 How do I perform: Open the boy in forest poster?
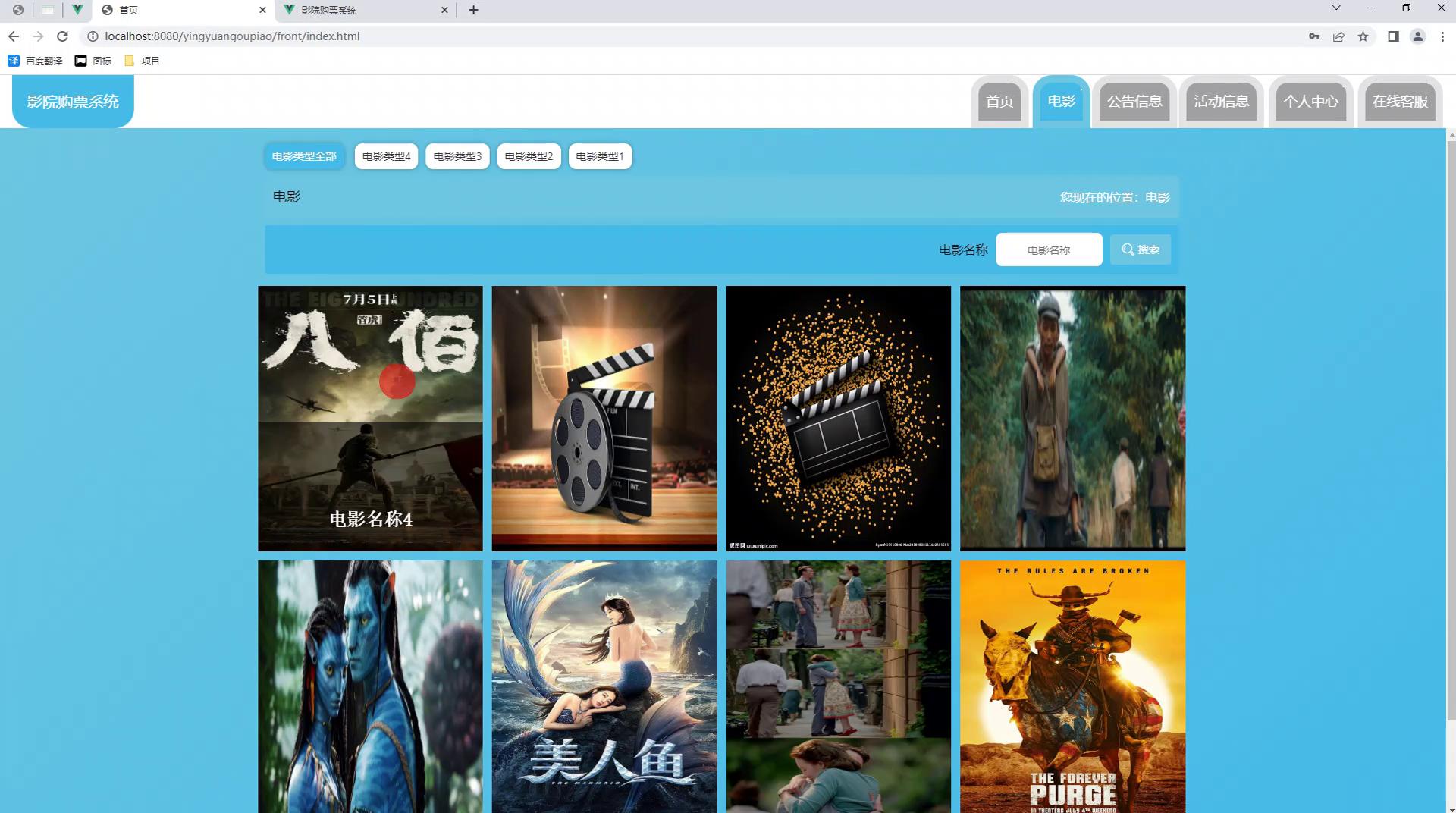click(1072, 418)
